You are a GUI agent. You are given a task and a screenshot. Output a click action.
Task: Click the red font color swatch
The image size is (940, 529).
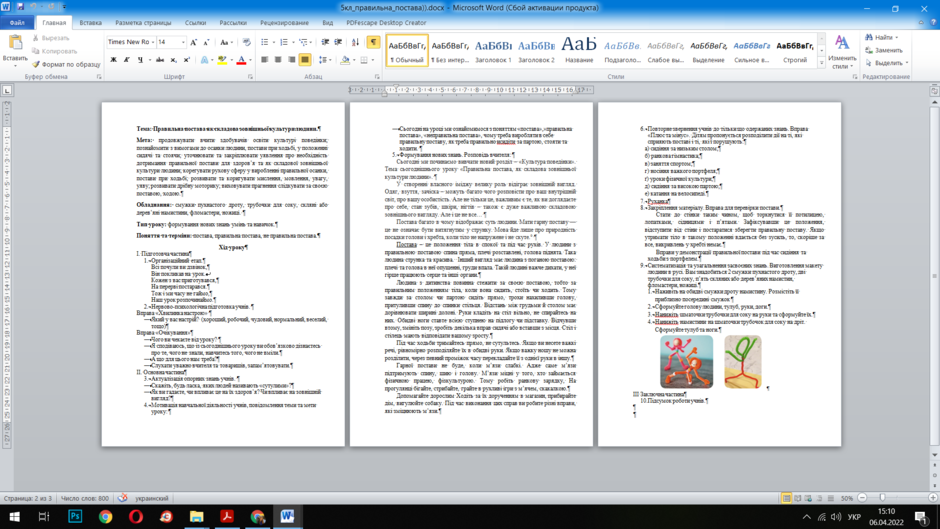tap(241, 60)
